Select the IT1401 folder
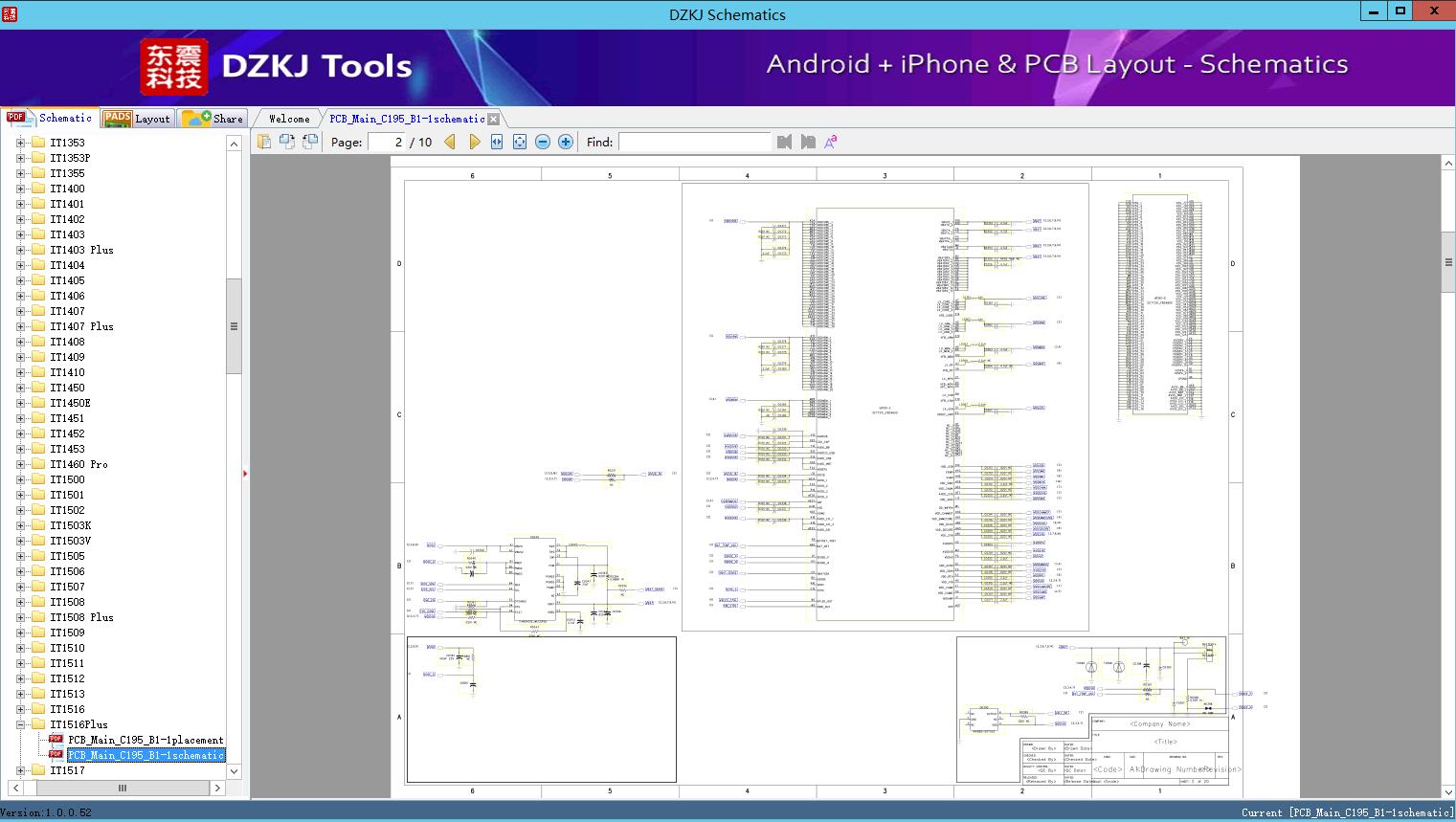 click(67, 204)
